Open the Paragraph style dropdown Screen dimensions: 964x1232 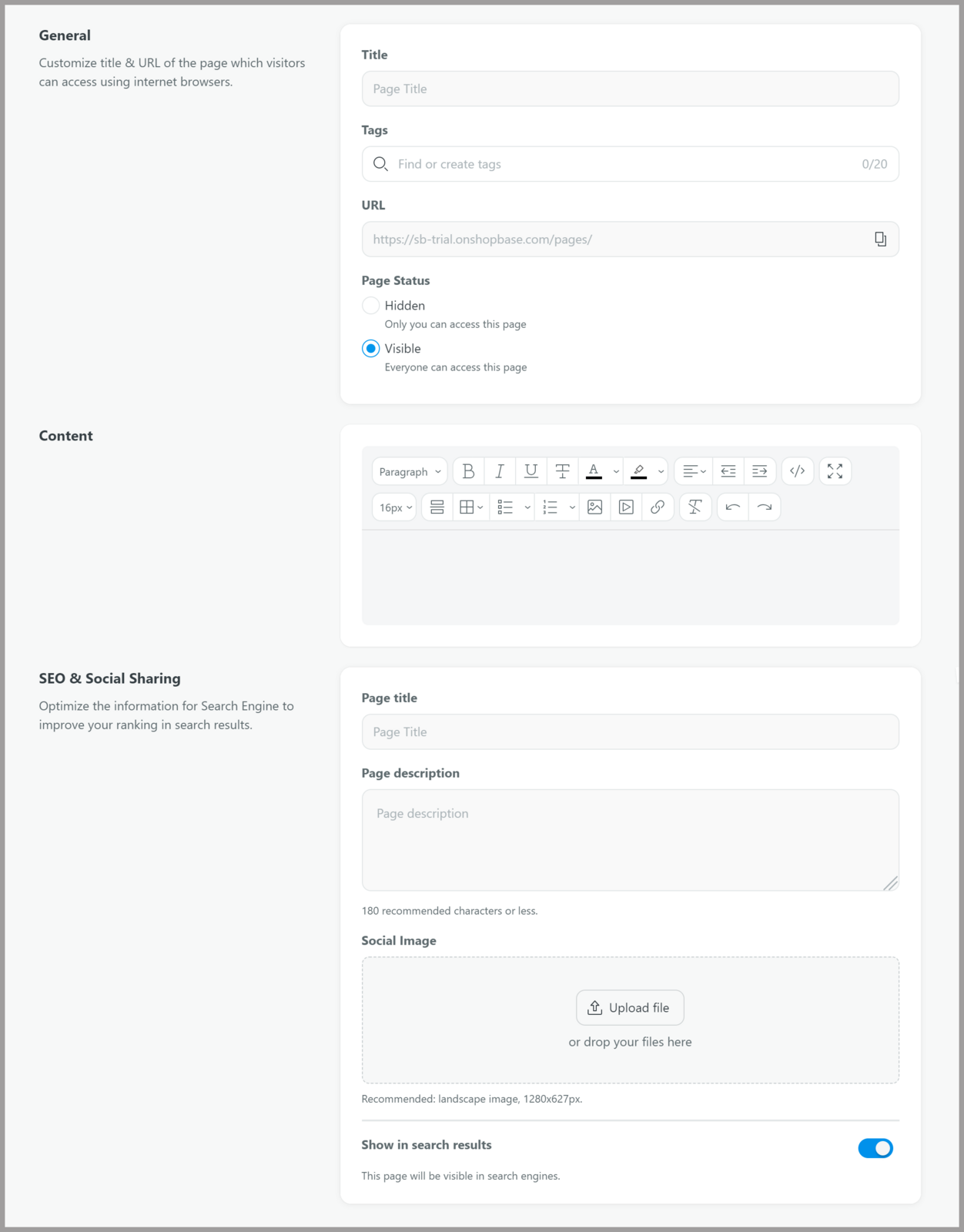(x=410, y=471)
